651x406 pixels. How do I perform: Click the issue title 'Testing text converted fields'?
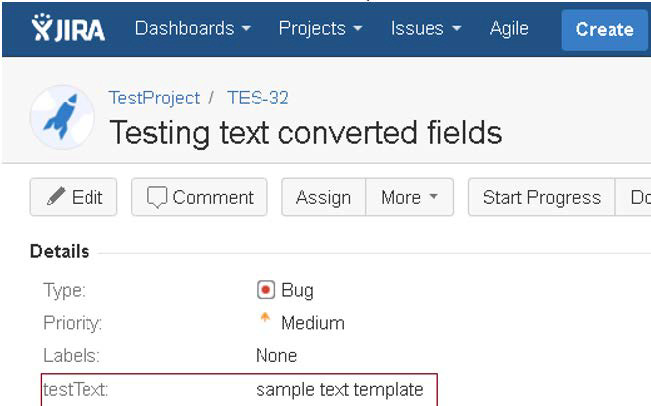pos(305,132)
